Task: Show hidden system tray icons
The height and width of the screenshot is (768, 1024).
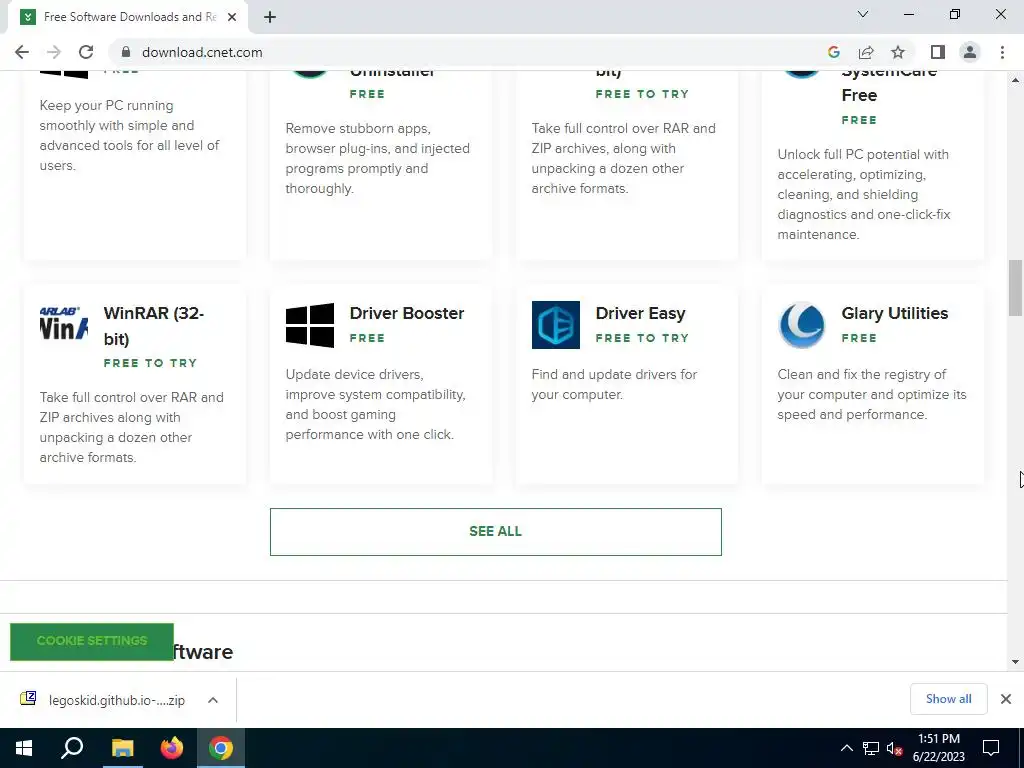Action: 846,748
